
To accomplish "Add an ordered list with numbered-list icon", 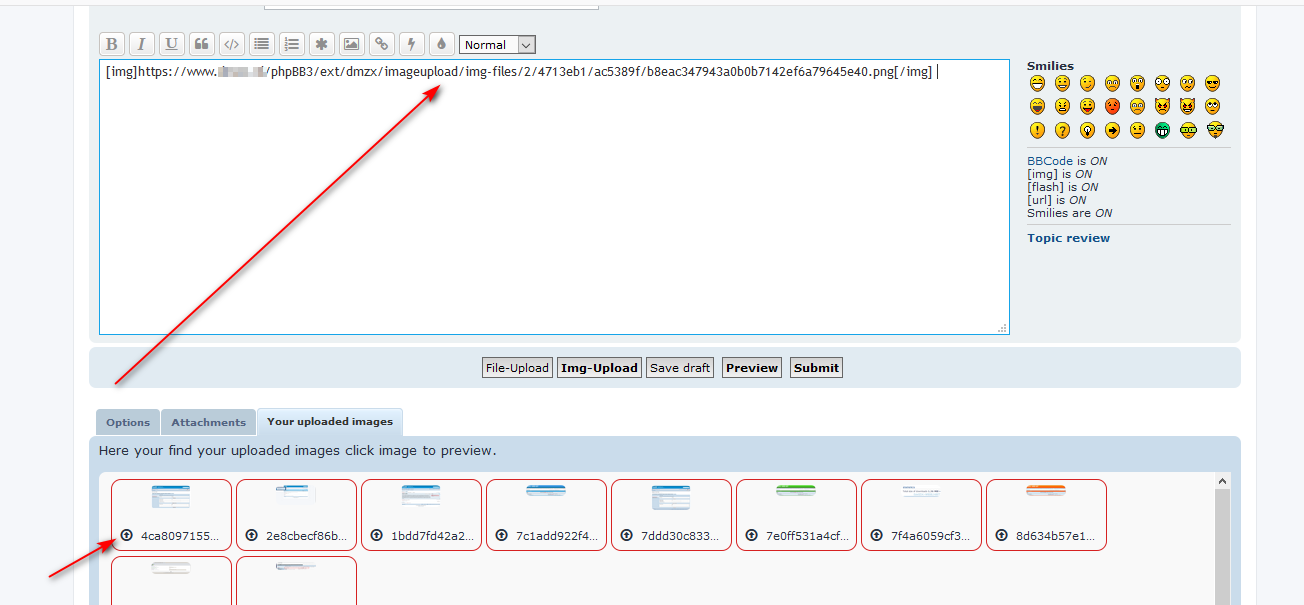I will tap(291, 44).
